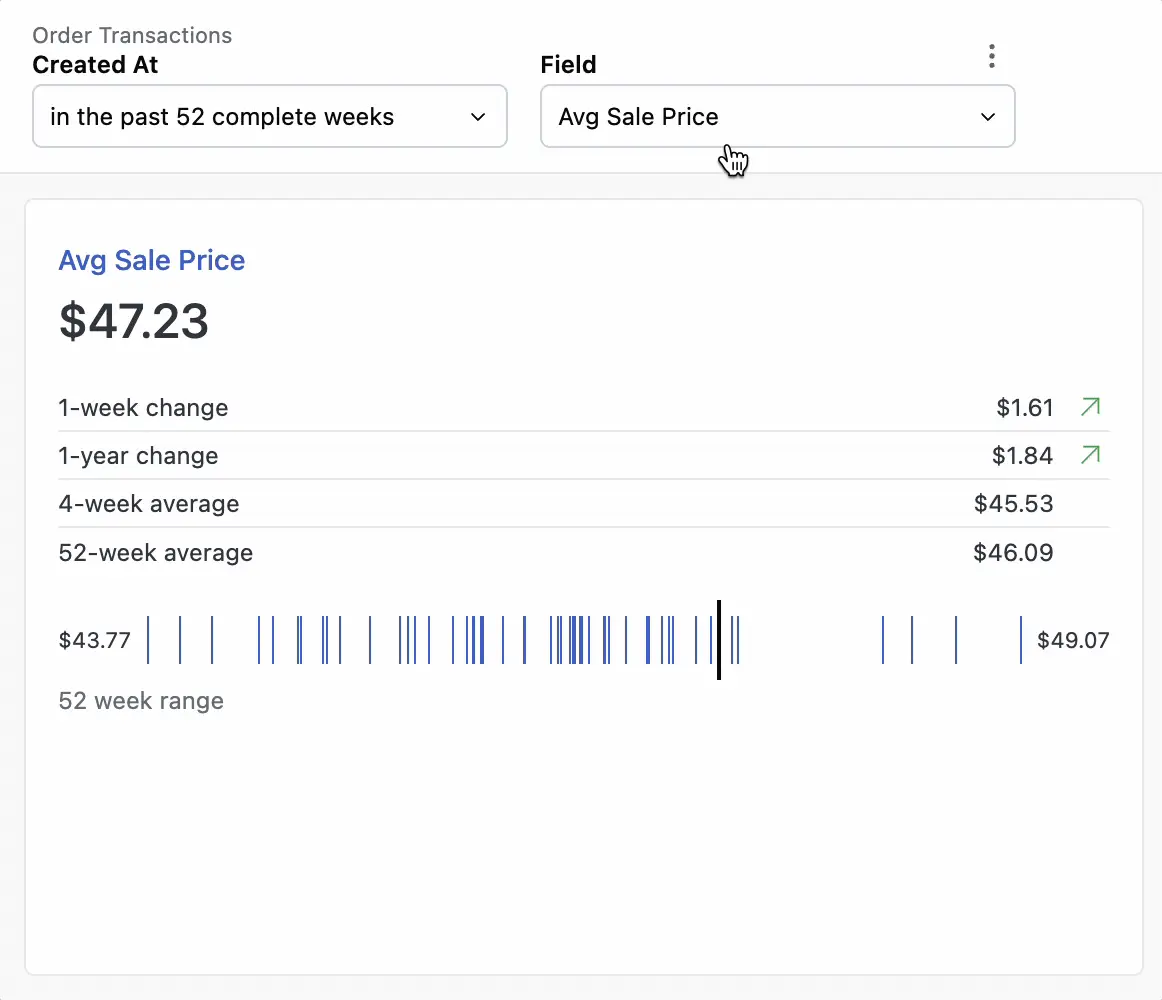Click the $43.77 minimum range label
The height and width of the screenshot is (1000, 1162).
[x=95, y=641]
